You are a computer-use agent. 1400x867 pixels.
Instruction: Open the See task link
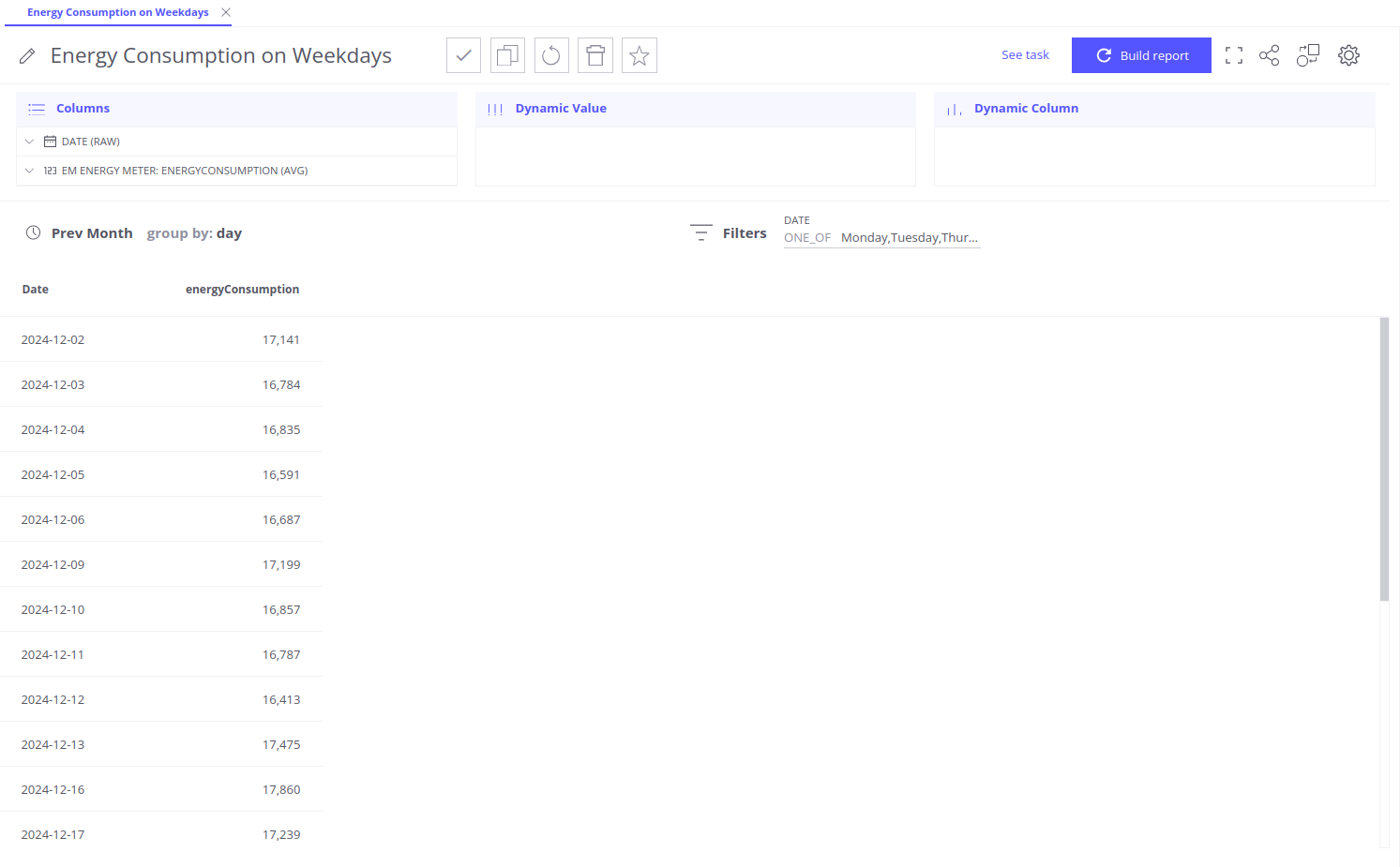click(x=1025, y=55)
